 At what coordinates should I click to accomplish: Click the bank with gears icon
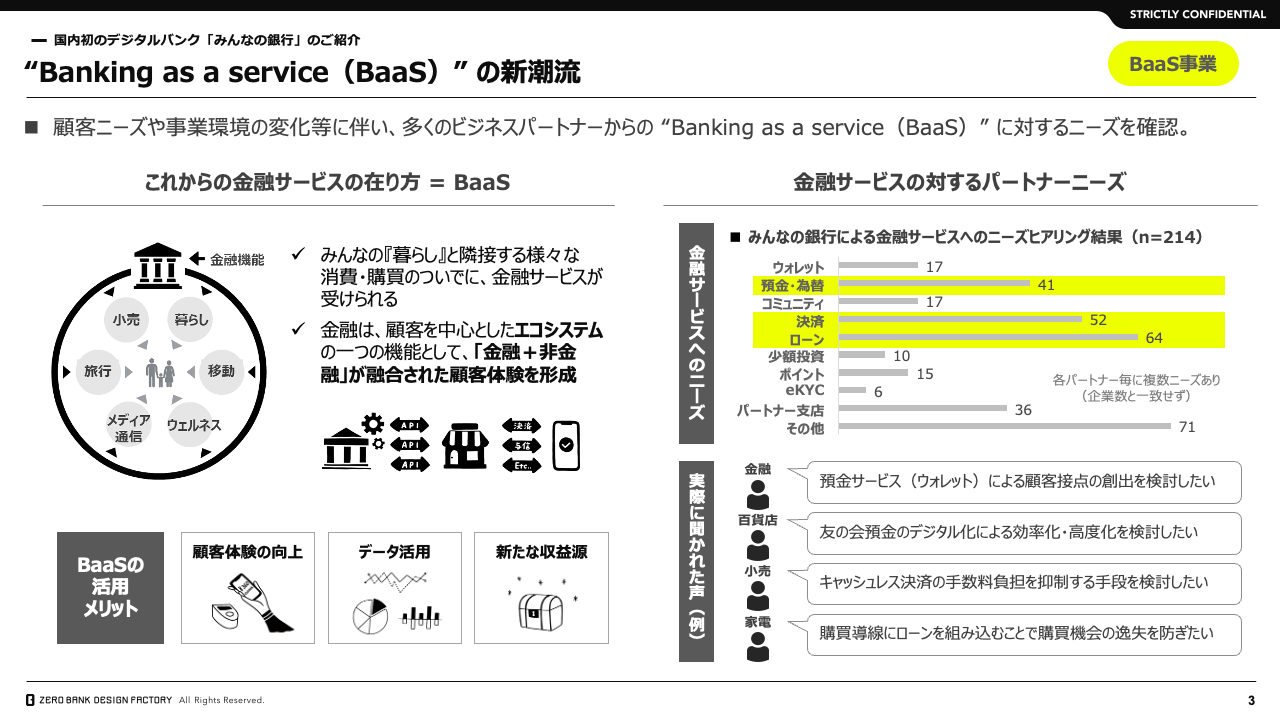click(x=353, y=443)
